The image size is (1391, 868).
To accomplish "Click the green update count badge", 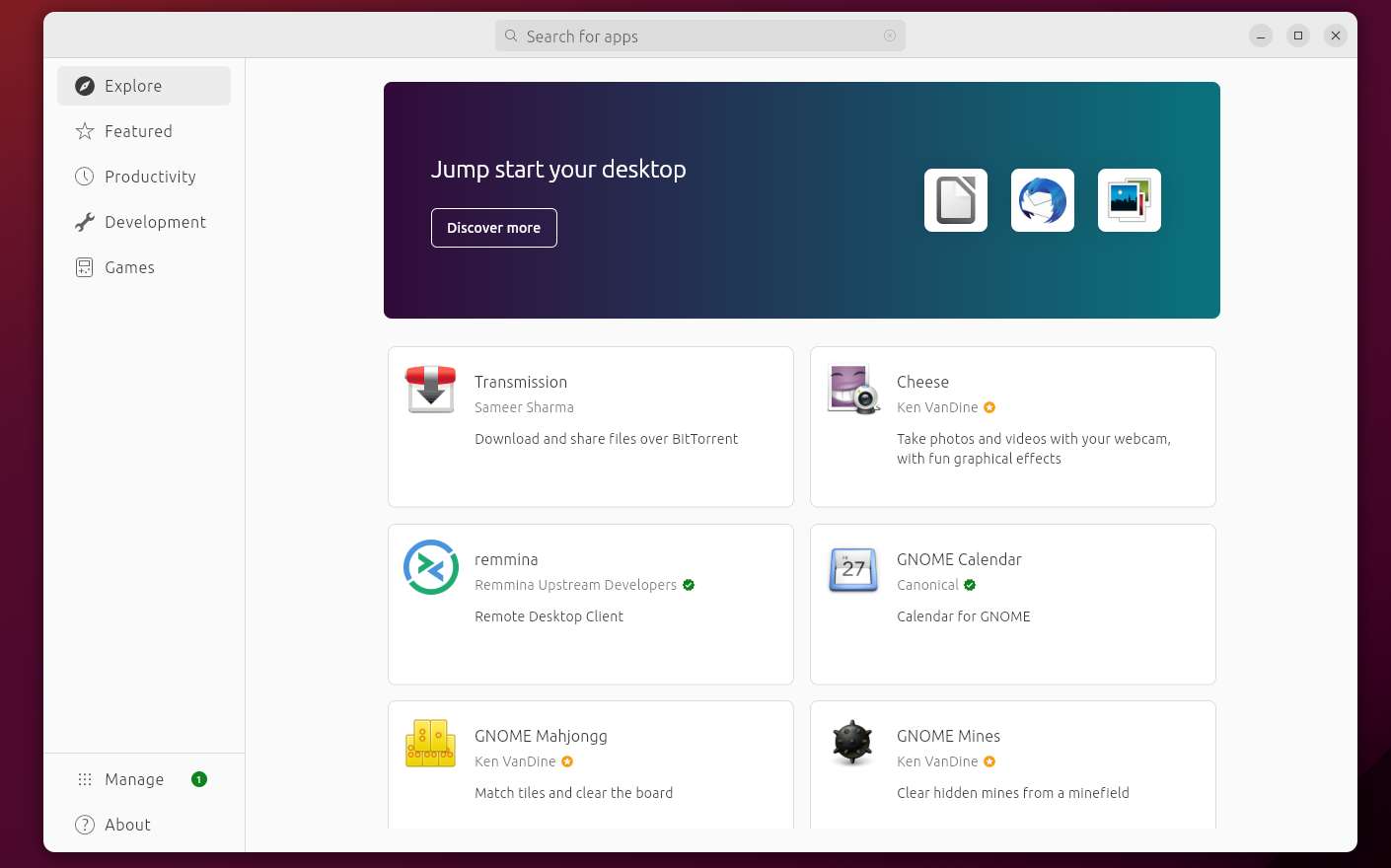I will coord(199,779).
